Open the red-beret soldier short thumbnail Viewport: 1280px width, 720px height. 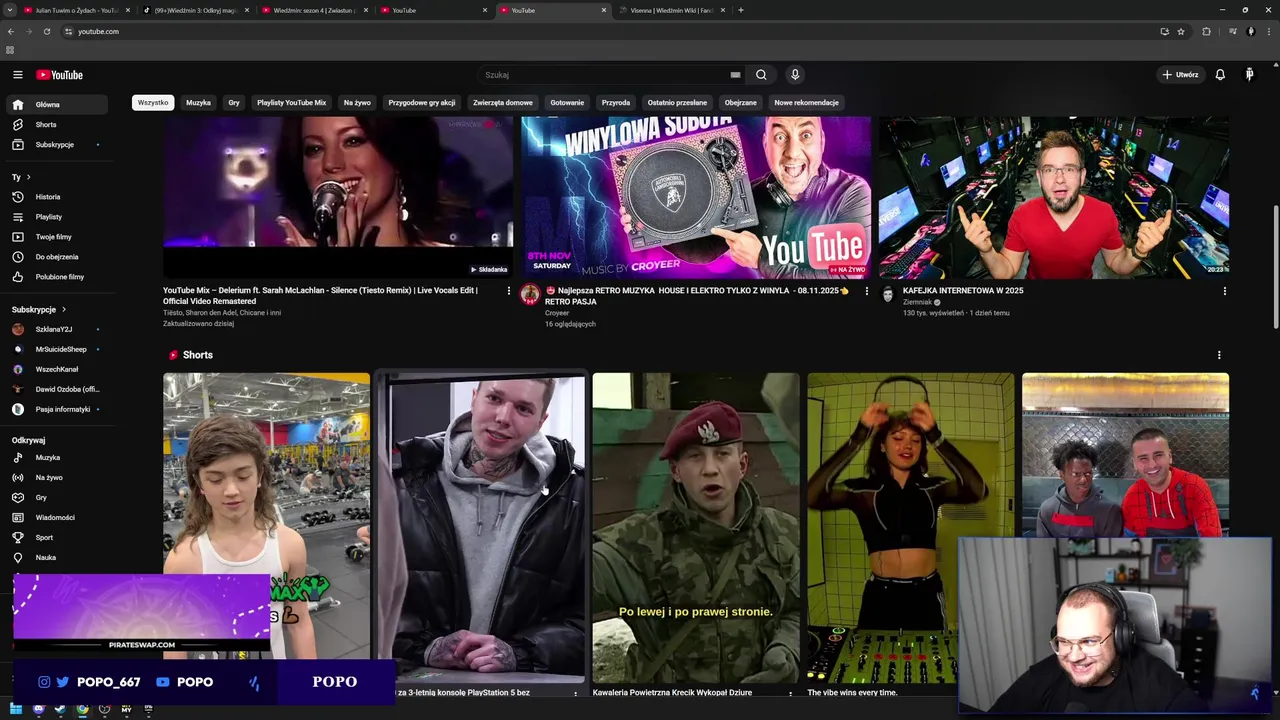[696, 528]
